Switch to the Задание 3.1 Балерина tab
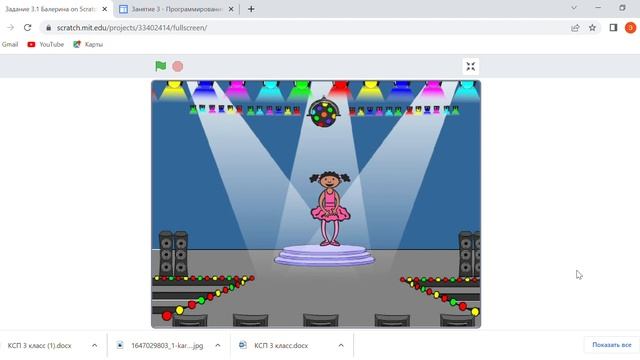This screenshot has height=360, width=640. (55, 9)
